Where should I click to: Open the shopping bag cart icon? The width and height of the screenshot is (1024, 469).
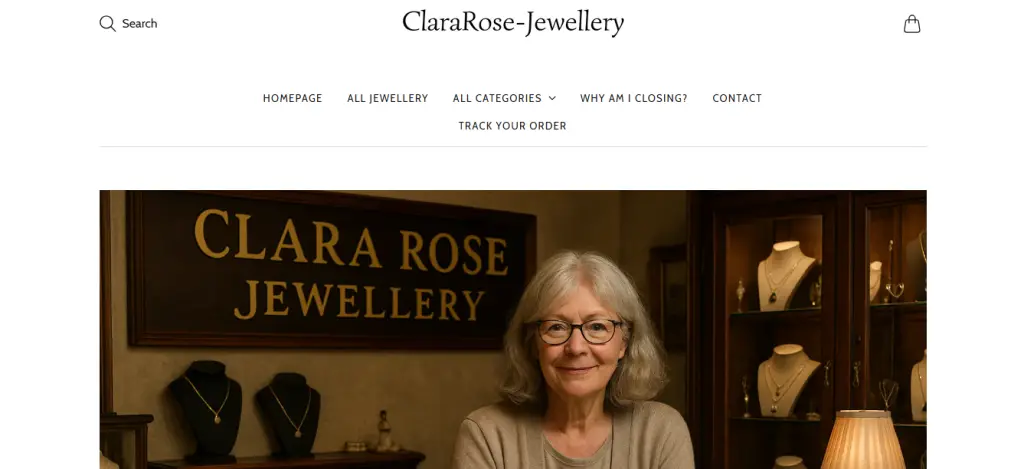[x=912, y=24]
